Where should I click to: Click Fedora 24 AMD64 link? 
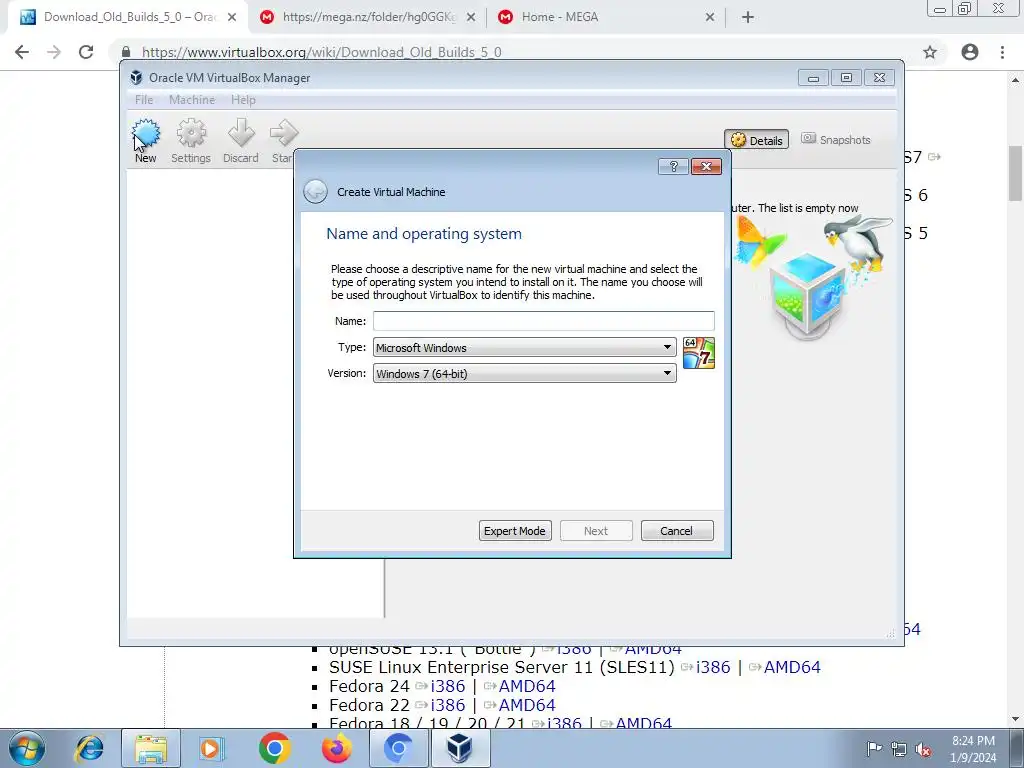click(x=526, y=686)
